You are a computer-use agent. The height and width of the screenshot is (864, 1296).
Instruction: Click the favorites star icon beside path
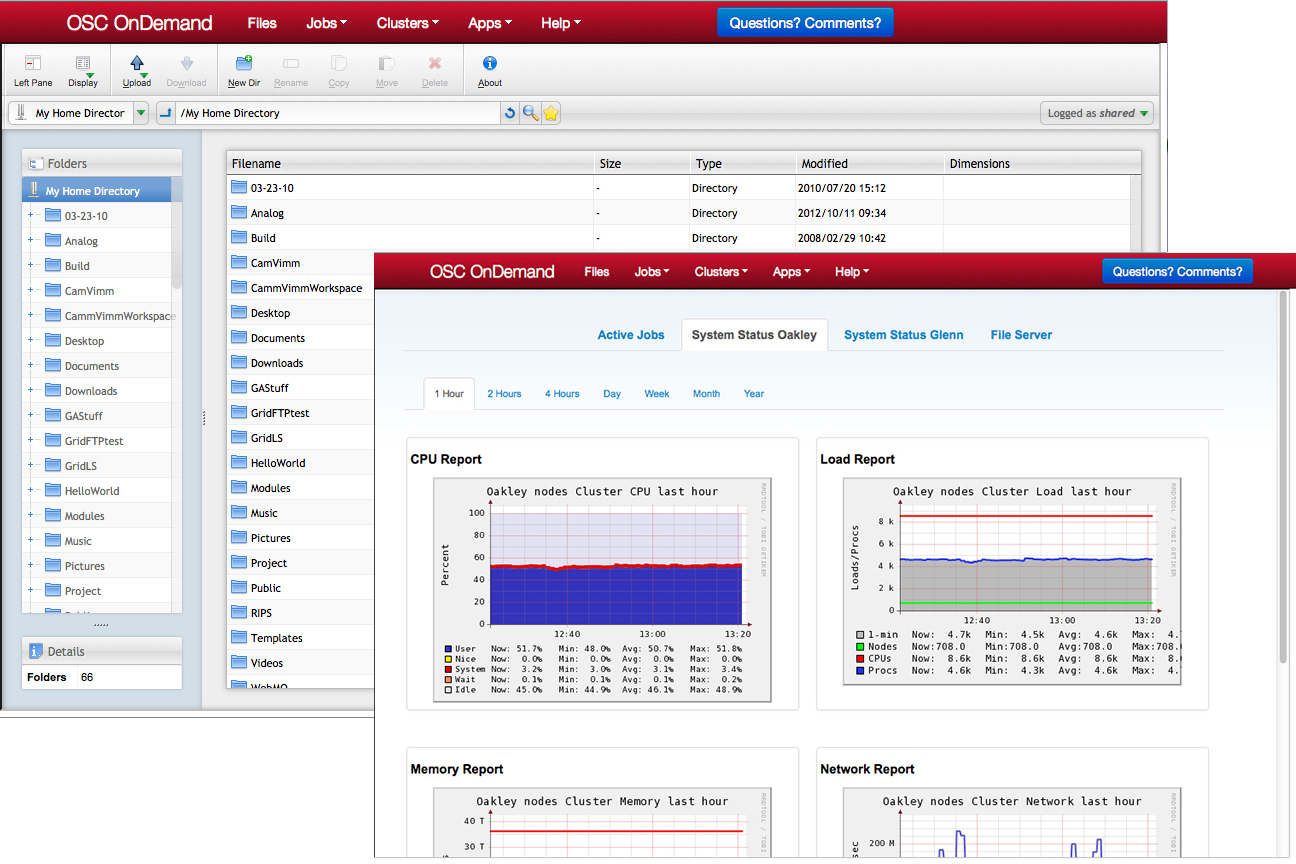tap(551, 113)
